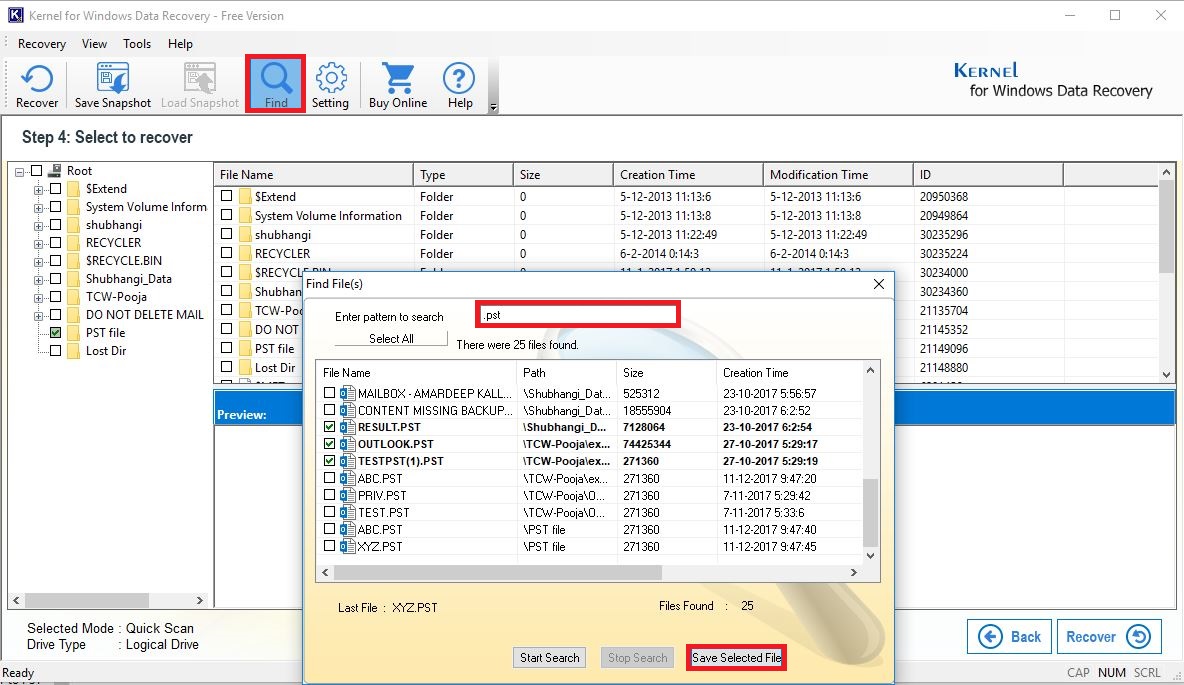Expand the DO NOT DELETE MAIL tree node
This screenshot has width=1184, height=685.
pos(39,316)
